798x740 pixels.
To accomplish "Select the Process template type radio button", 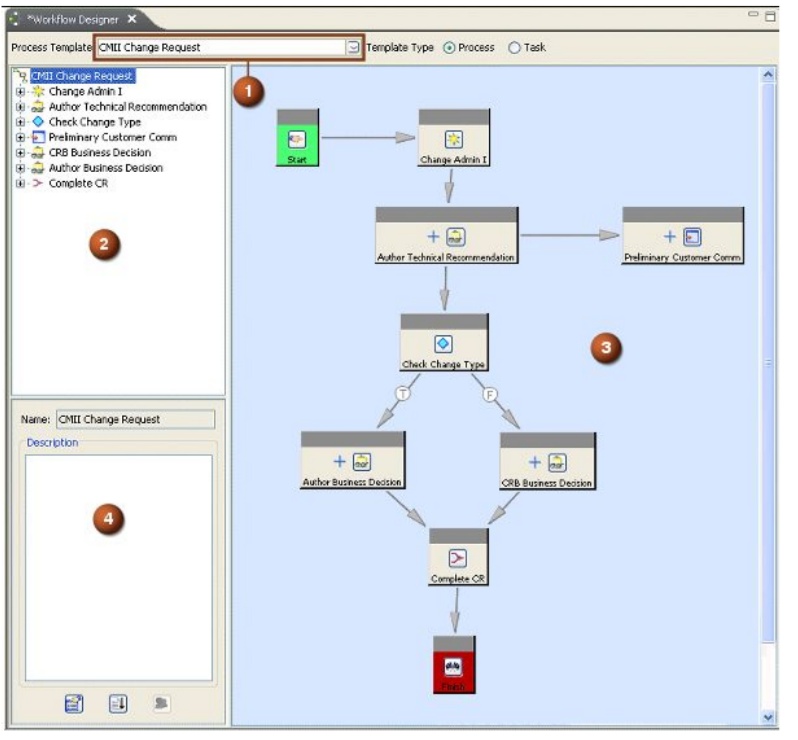I will tap(449, 48).
